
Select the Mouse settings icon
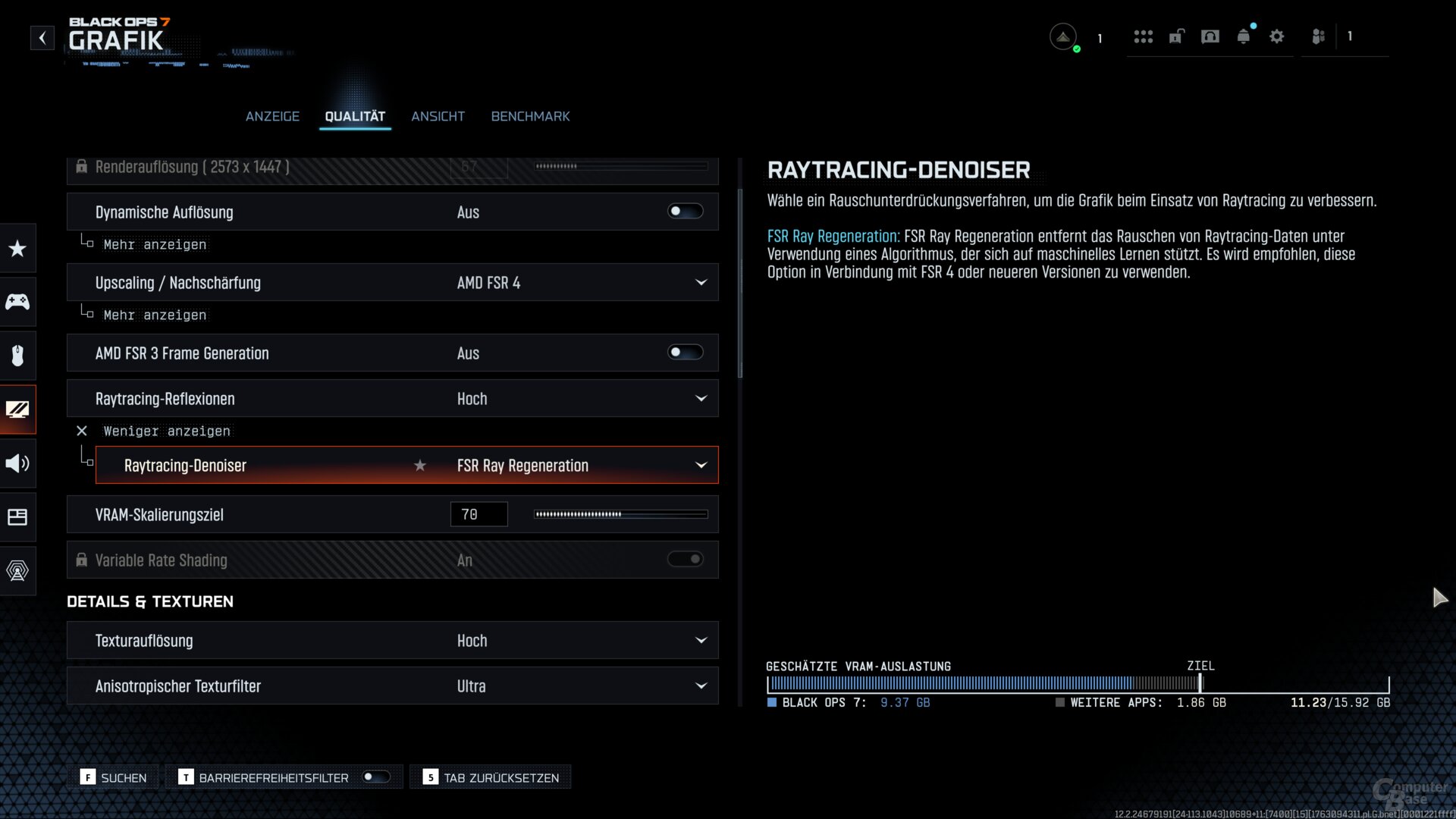pyautogui.click(x=17, y=356)
